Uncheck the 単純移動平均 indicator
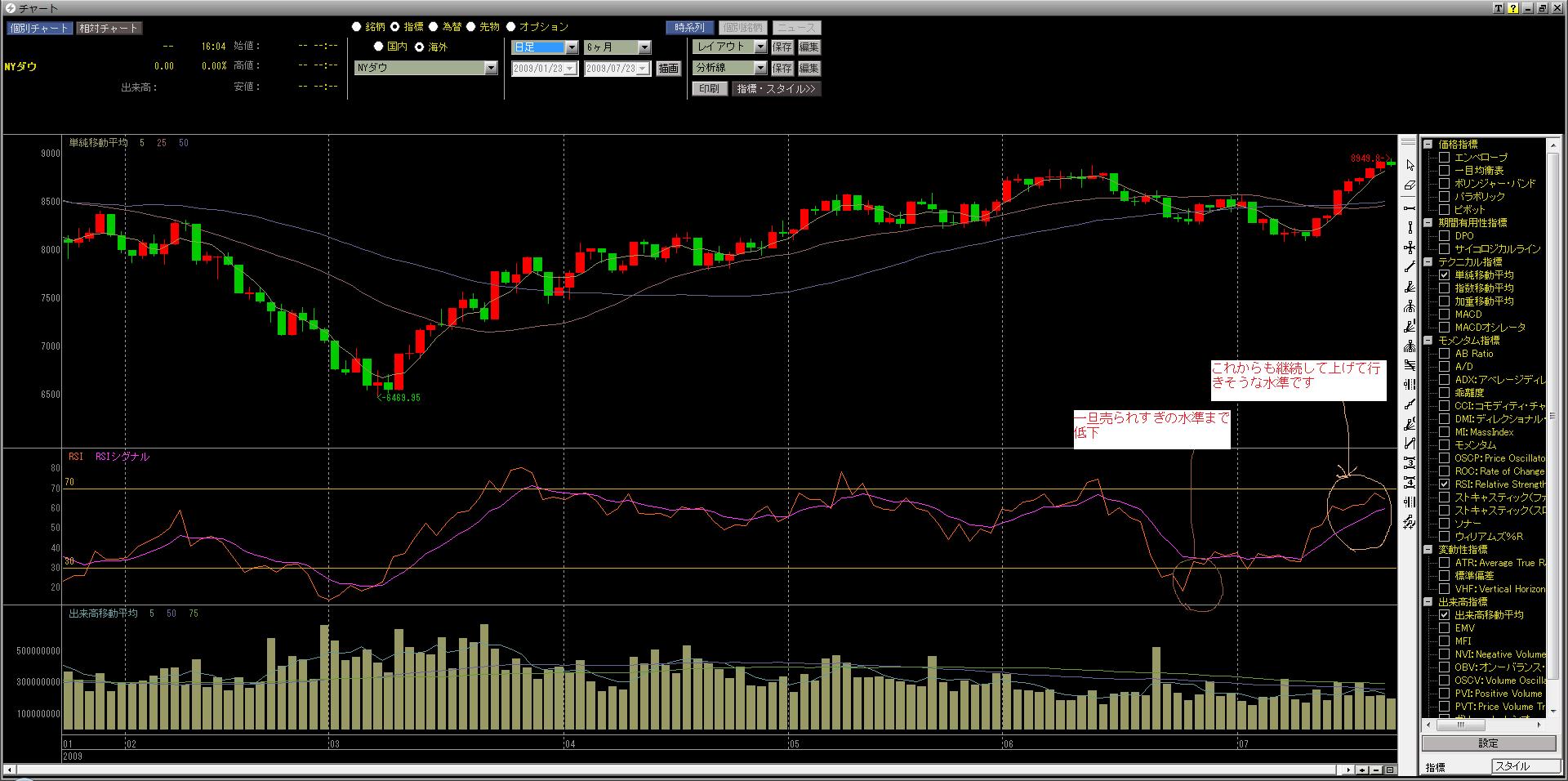1568x781 pixels. click(1444, 275)
